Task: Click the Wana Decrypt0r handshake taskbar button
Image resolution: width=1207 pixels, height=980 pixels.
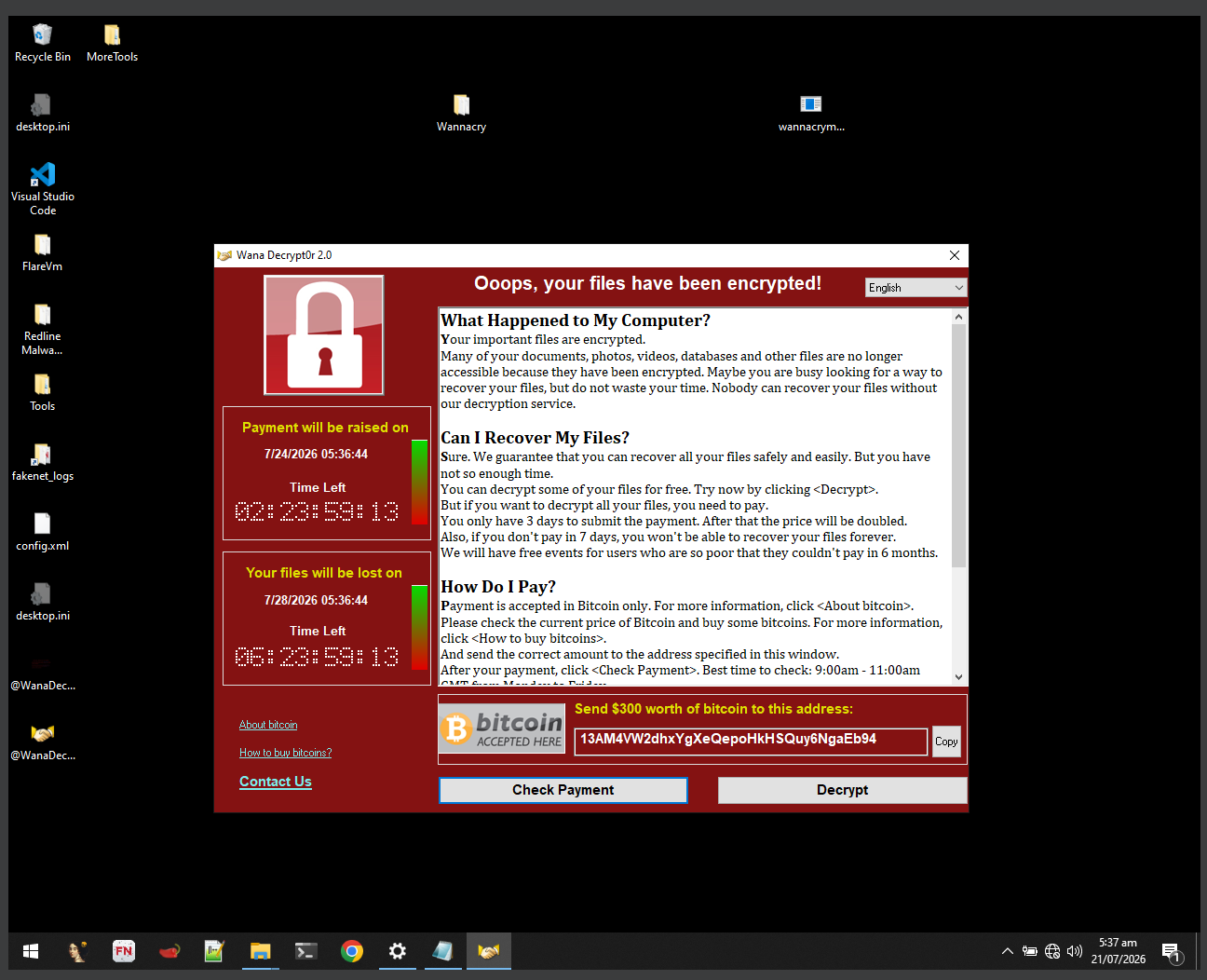Action: coord(489,951)
